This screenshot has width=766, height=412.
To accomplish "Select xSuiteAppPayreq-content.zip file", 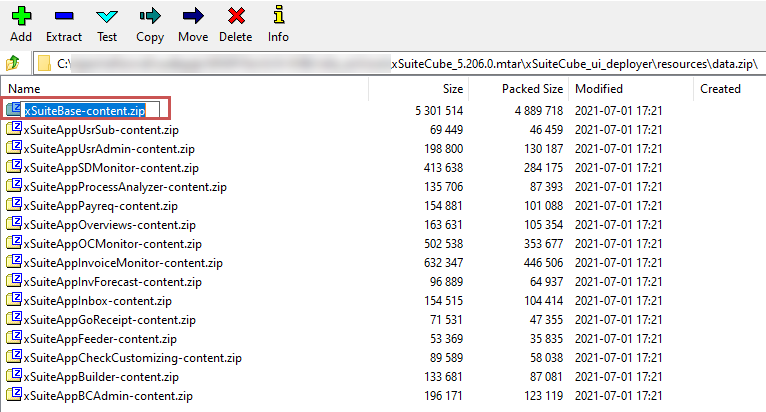I will pos(101,206).
